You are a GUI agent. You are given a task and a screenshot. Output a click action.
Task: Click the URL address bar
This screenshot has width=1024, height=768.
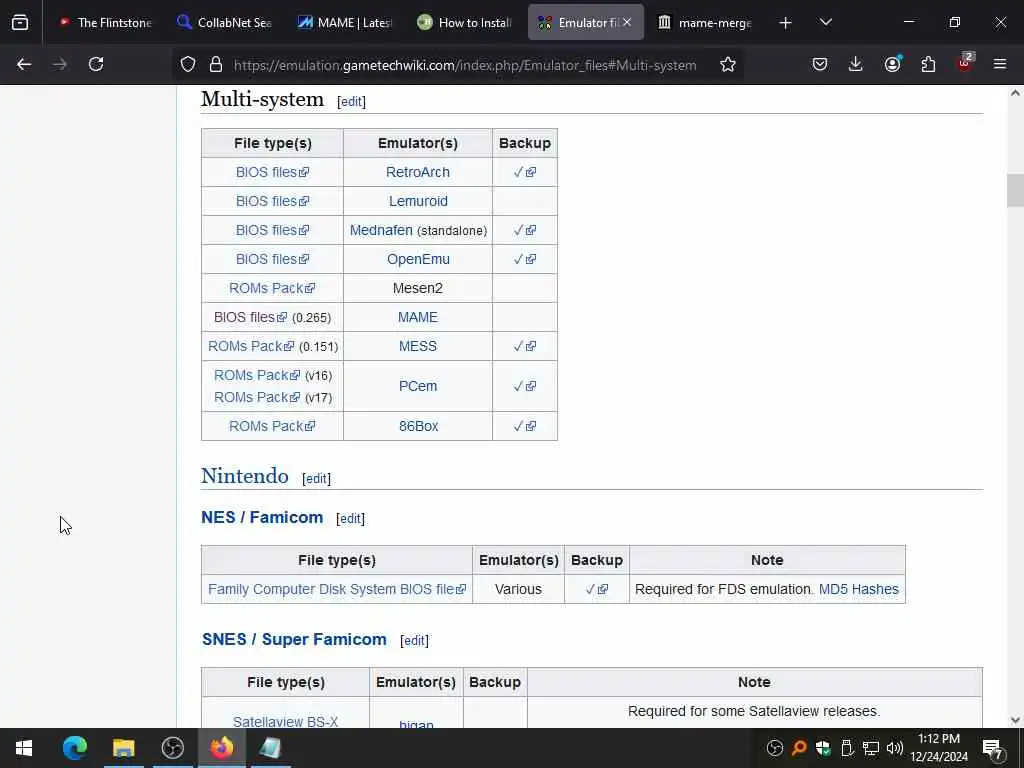point(465,65)
